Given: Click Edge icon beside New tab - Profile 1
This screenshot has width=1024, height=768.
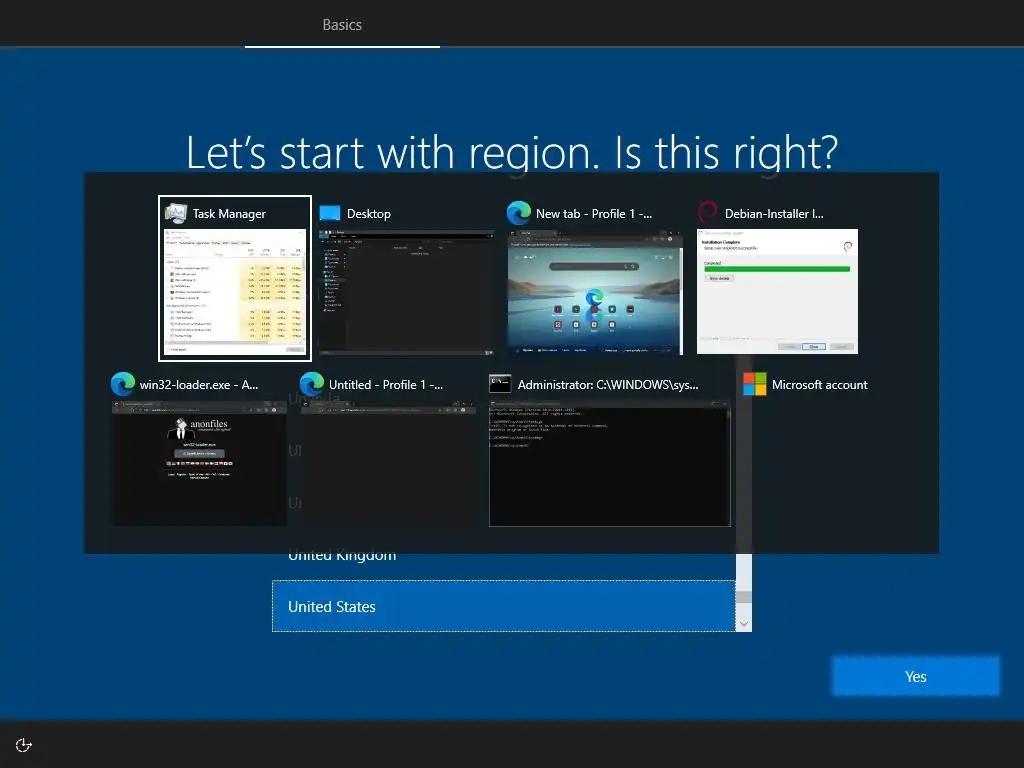Looking at the screenshot, I should tap(519, 214).
